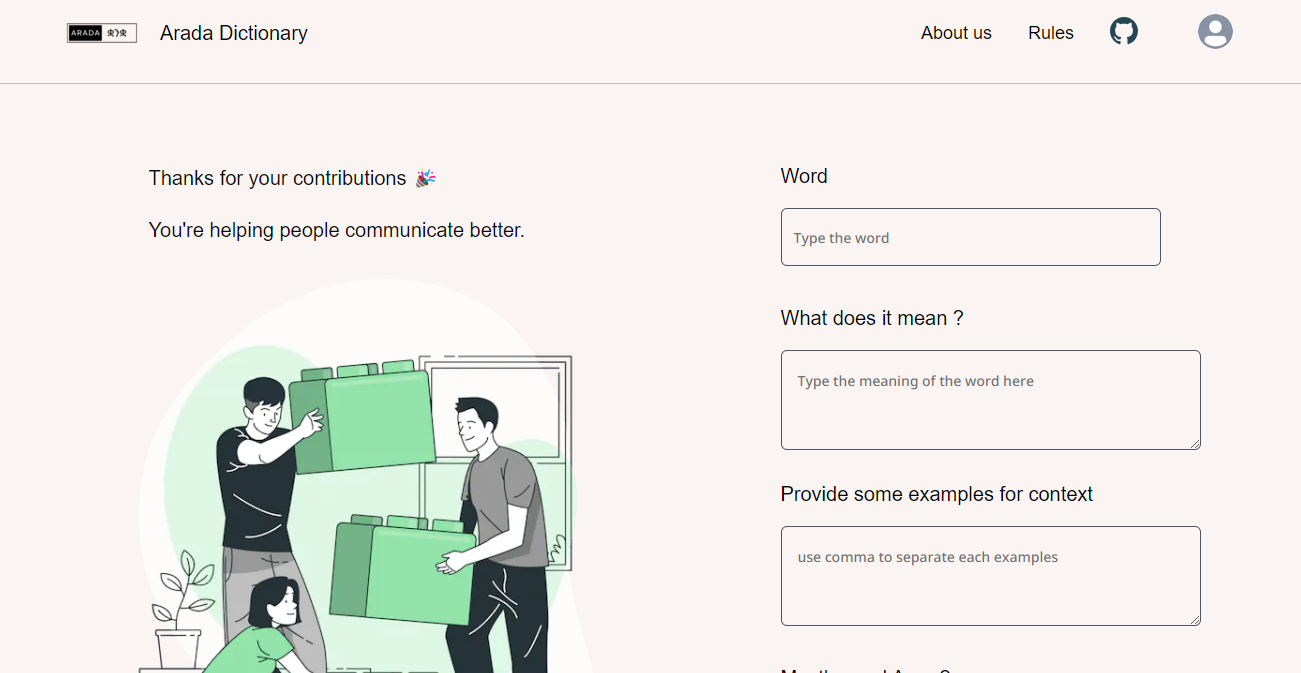Click "You're helping people communicate better" text
Viewport: 1301px width, 673px height.
336,230
